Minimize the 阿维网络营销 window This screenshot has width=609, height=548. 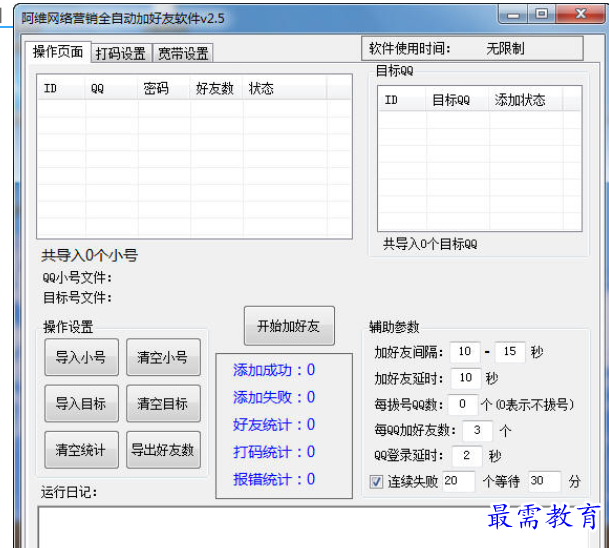click(x=513, y=15)
